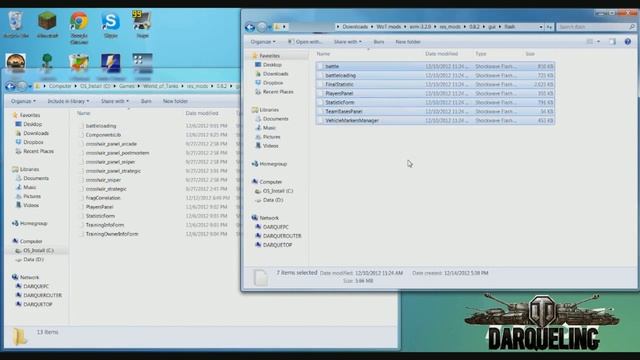Select TrainingOwnerInfoForm in rear window

tap(112, 234)
